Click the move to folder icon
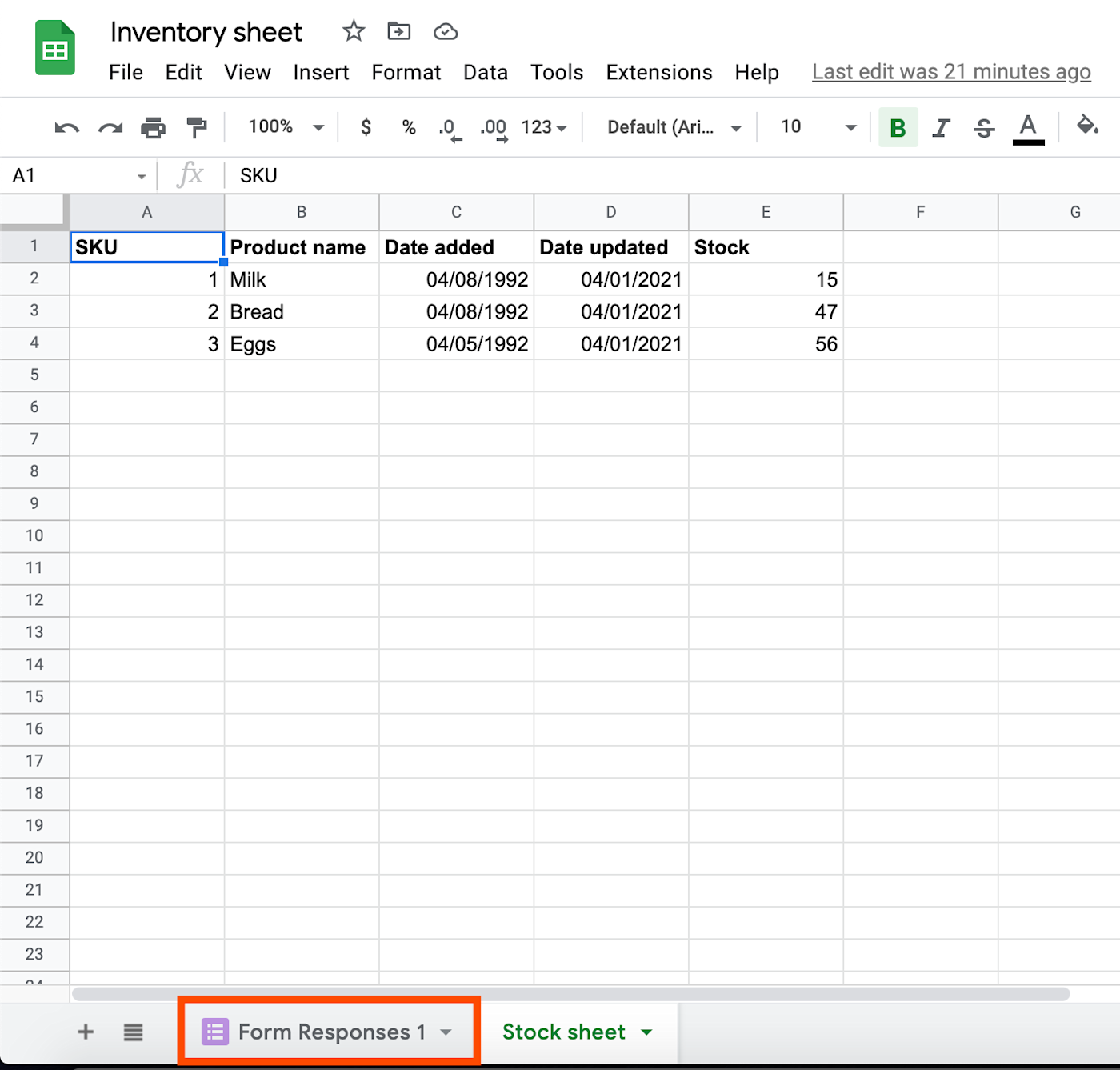 click(x=398, y=31)
